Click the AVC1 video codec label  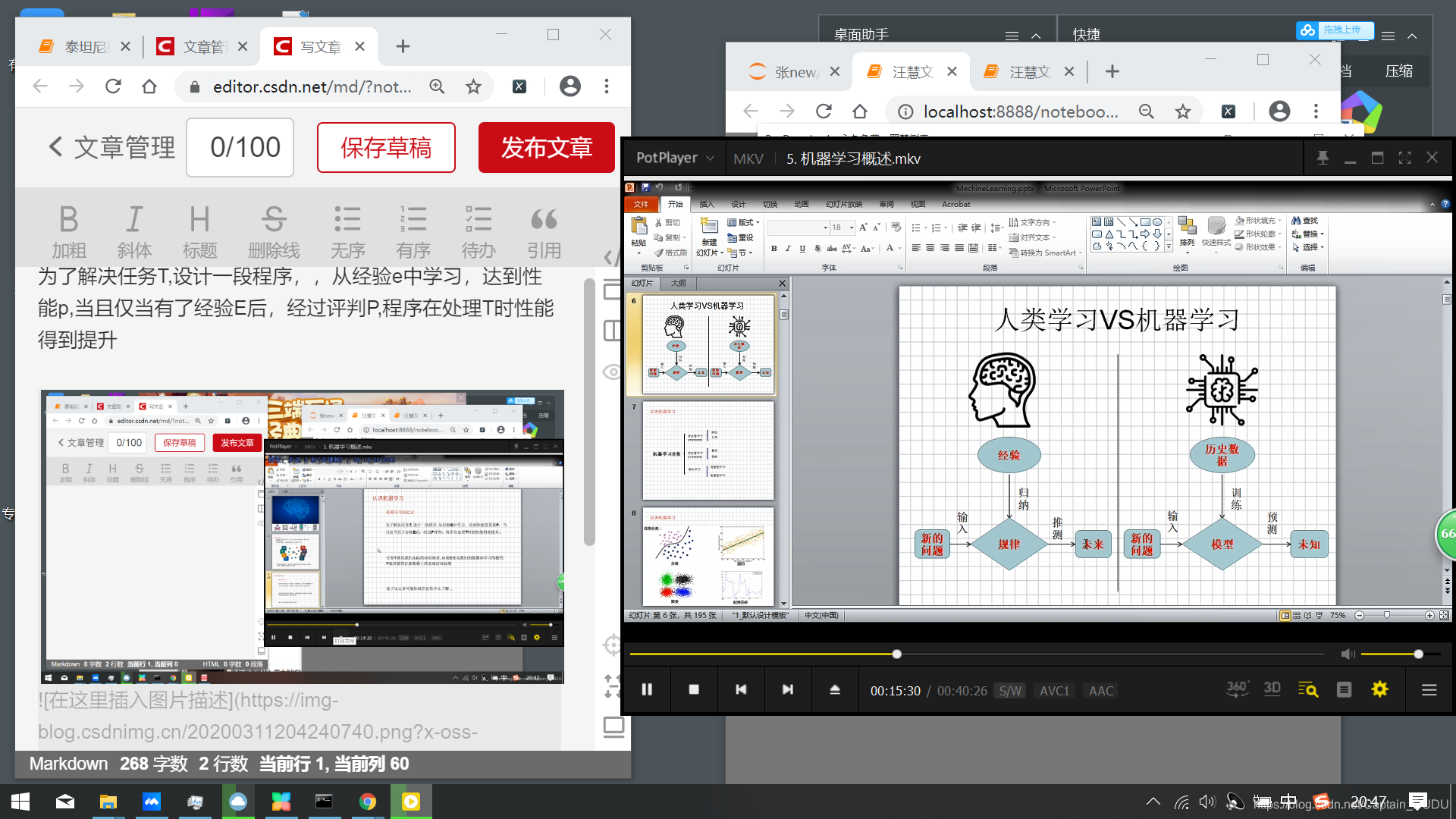1054,691
